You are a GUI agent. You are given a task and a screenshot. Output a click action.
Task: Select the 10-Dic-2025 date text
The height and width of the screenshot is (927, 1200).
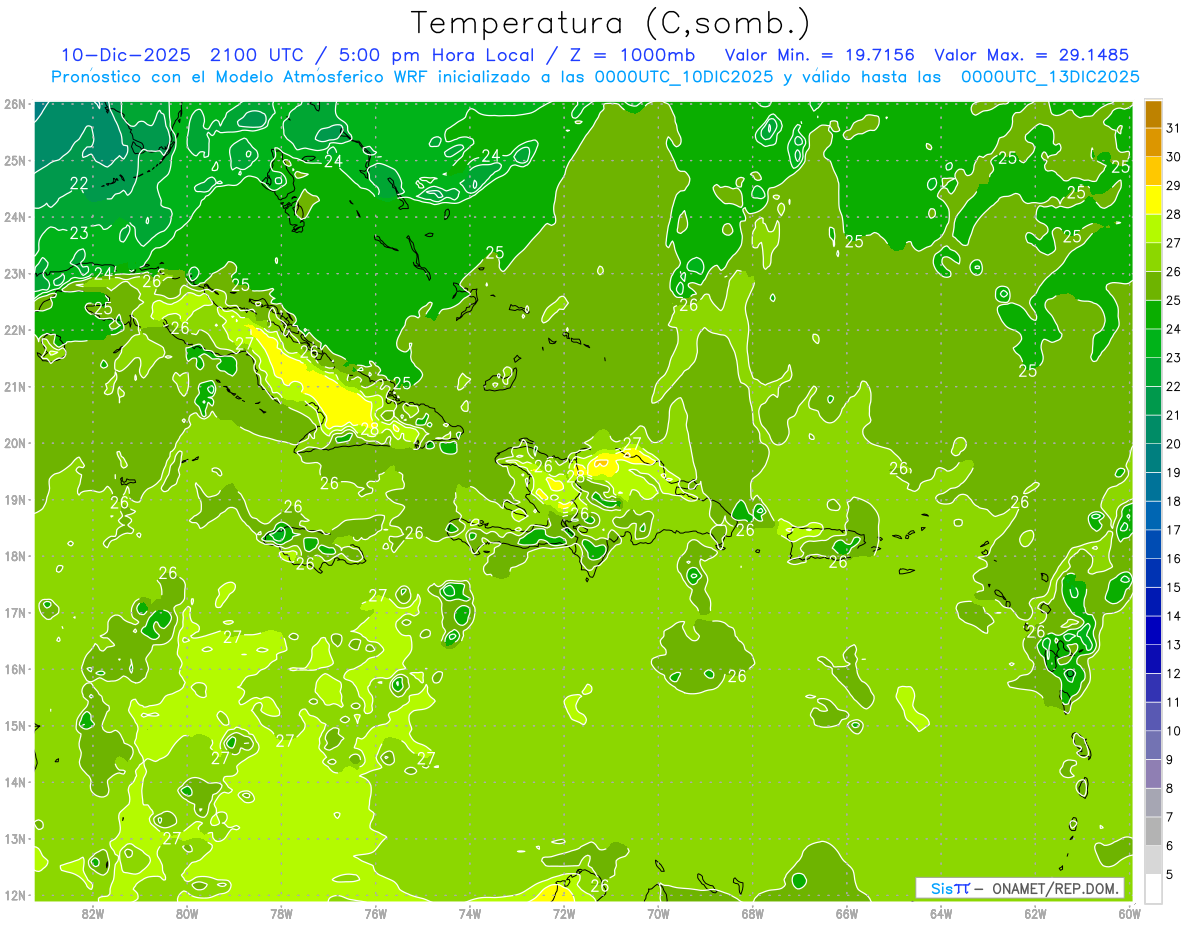(128, 55)
